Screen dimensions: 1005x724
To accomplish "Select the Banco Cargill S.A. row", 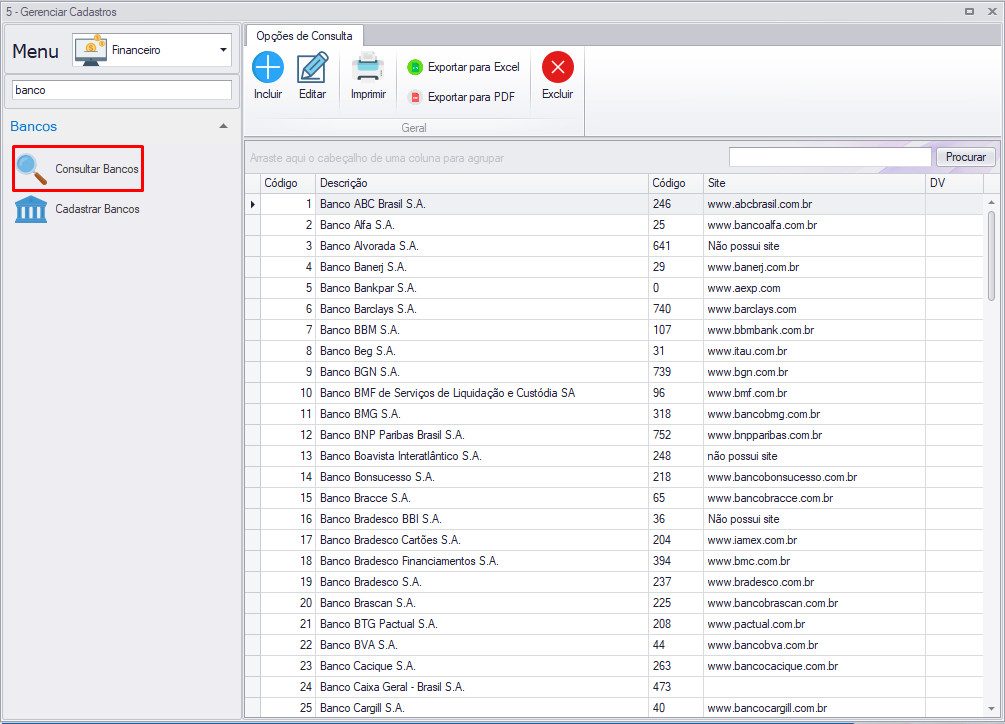I will pos(614,708).
